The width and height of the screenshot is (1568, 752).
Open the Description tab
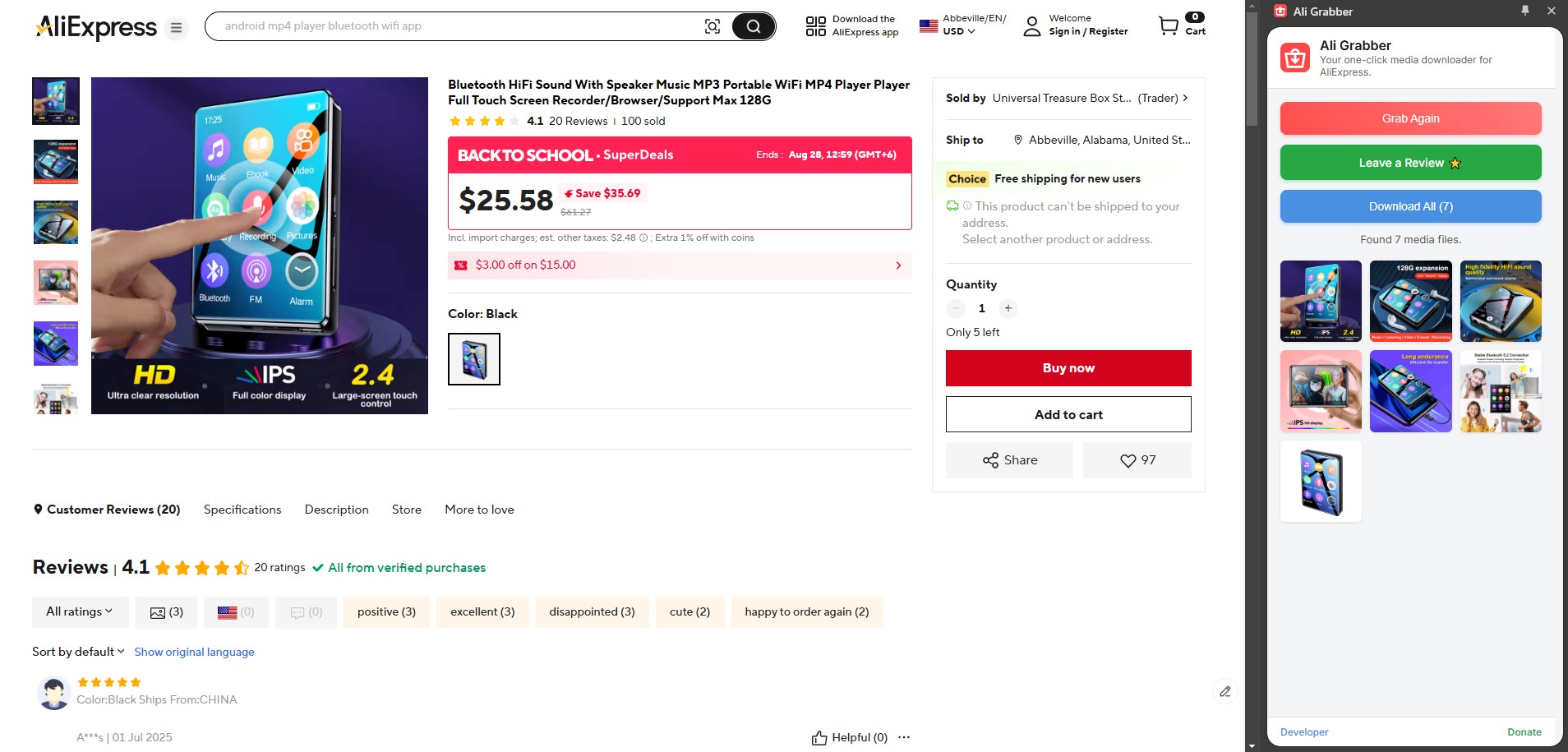point(337,510)
